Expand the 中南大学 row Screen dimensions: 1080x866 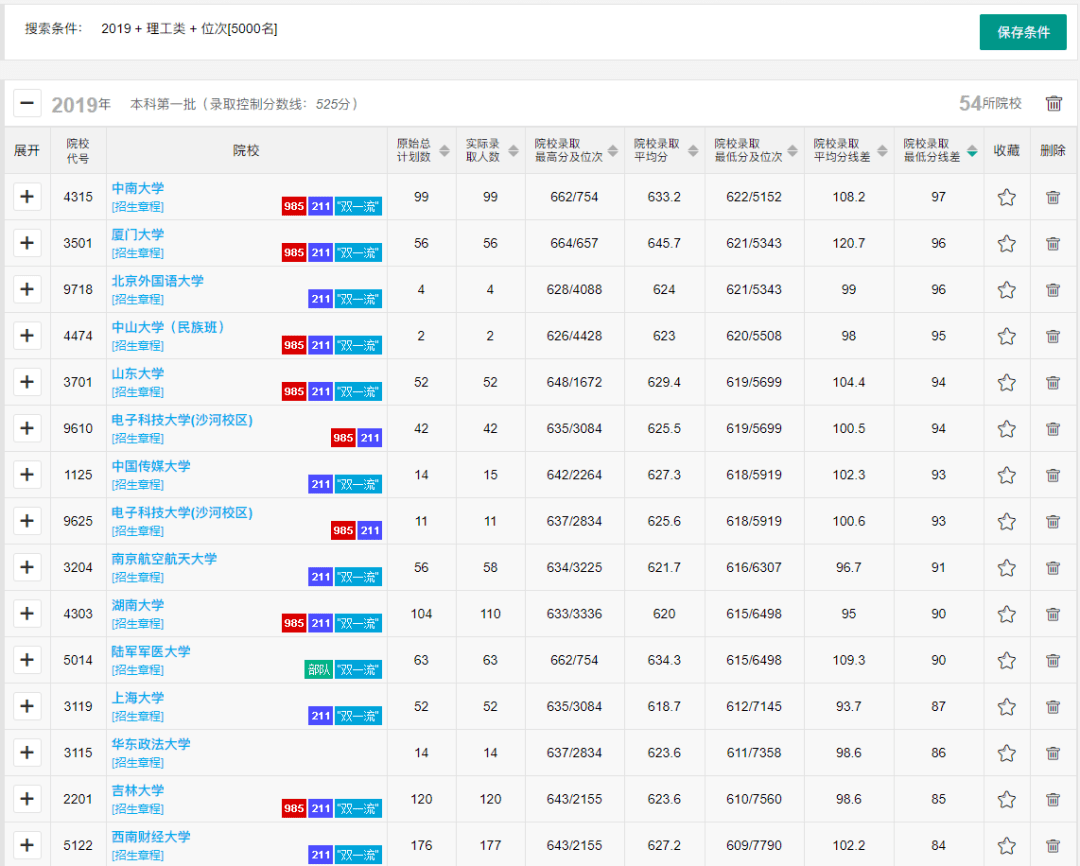[27, 196]
